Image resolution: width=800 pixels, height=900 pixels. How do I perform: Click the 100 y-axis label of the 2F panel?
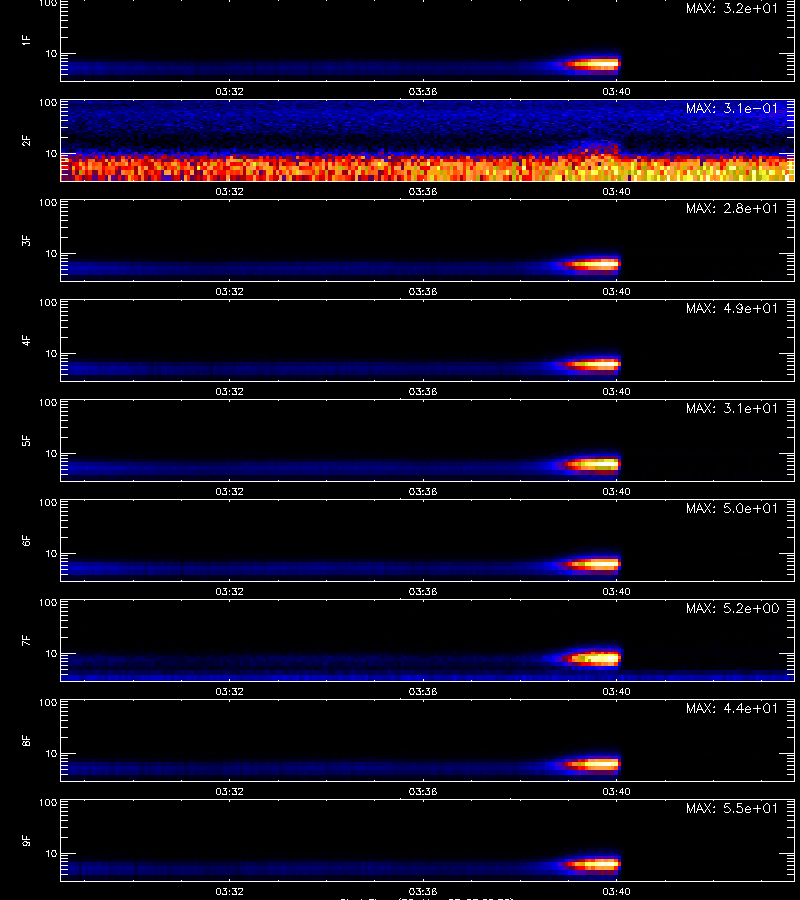click(48, 103)
